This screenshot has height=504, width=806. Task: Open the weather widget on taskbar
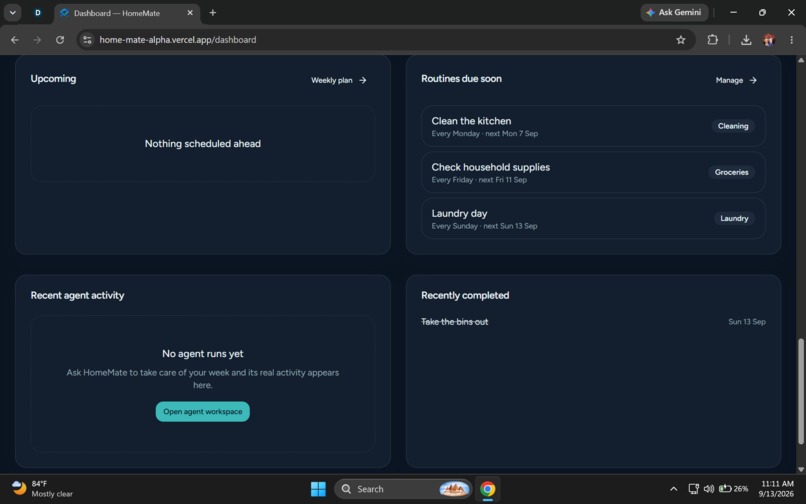point(42,489)
